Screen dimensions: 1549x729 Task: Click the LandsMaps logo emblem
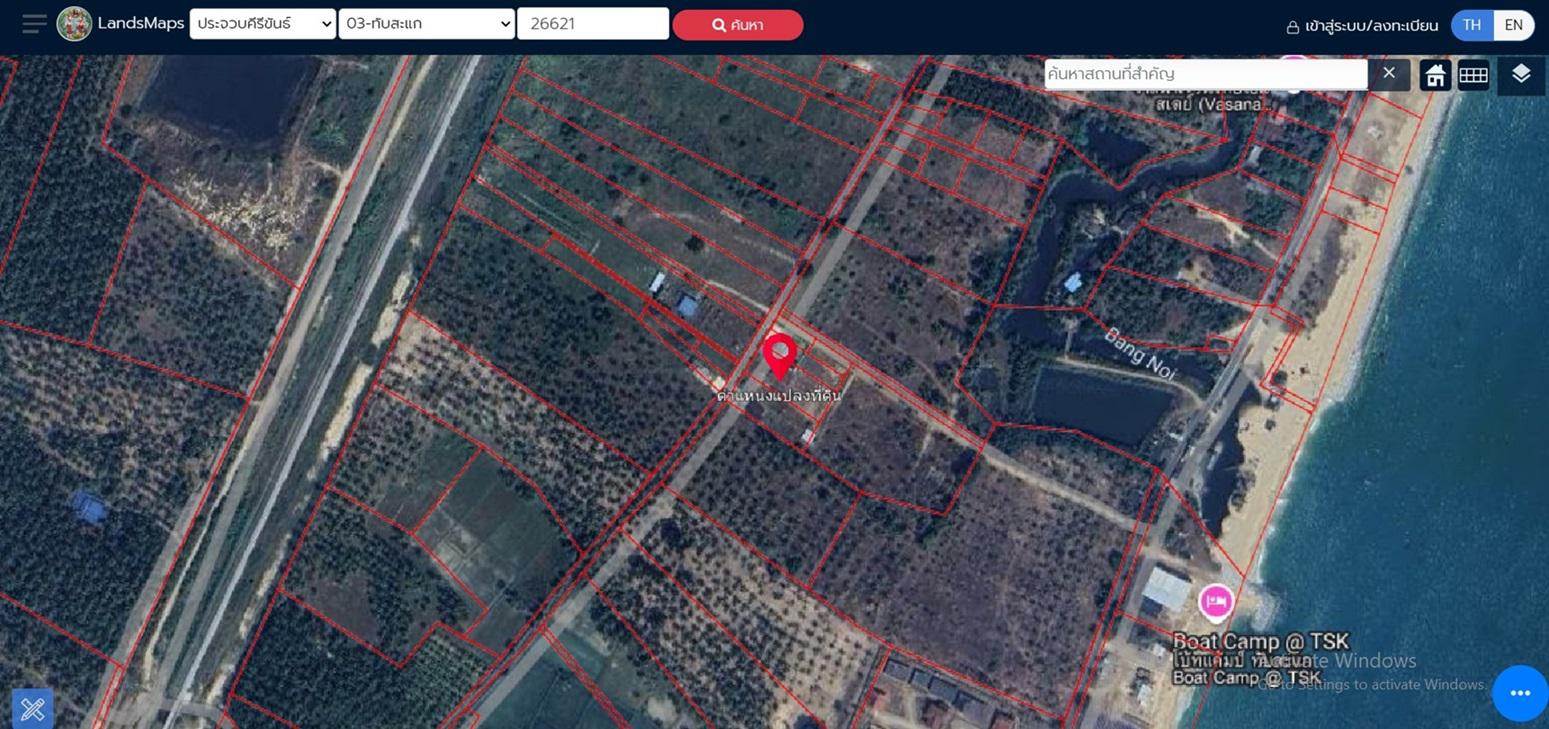pyautogui.click(x=74, y=24)
